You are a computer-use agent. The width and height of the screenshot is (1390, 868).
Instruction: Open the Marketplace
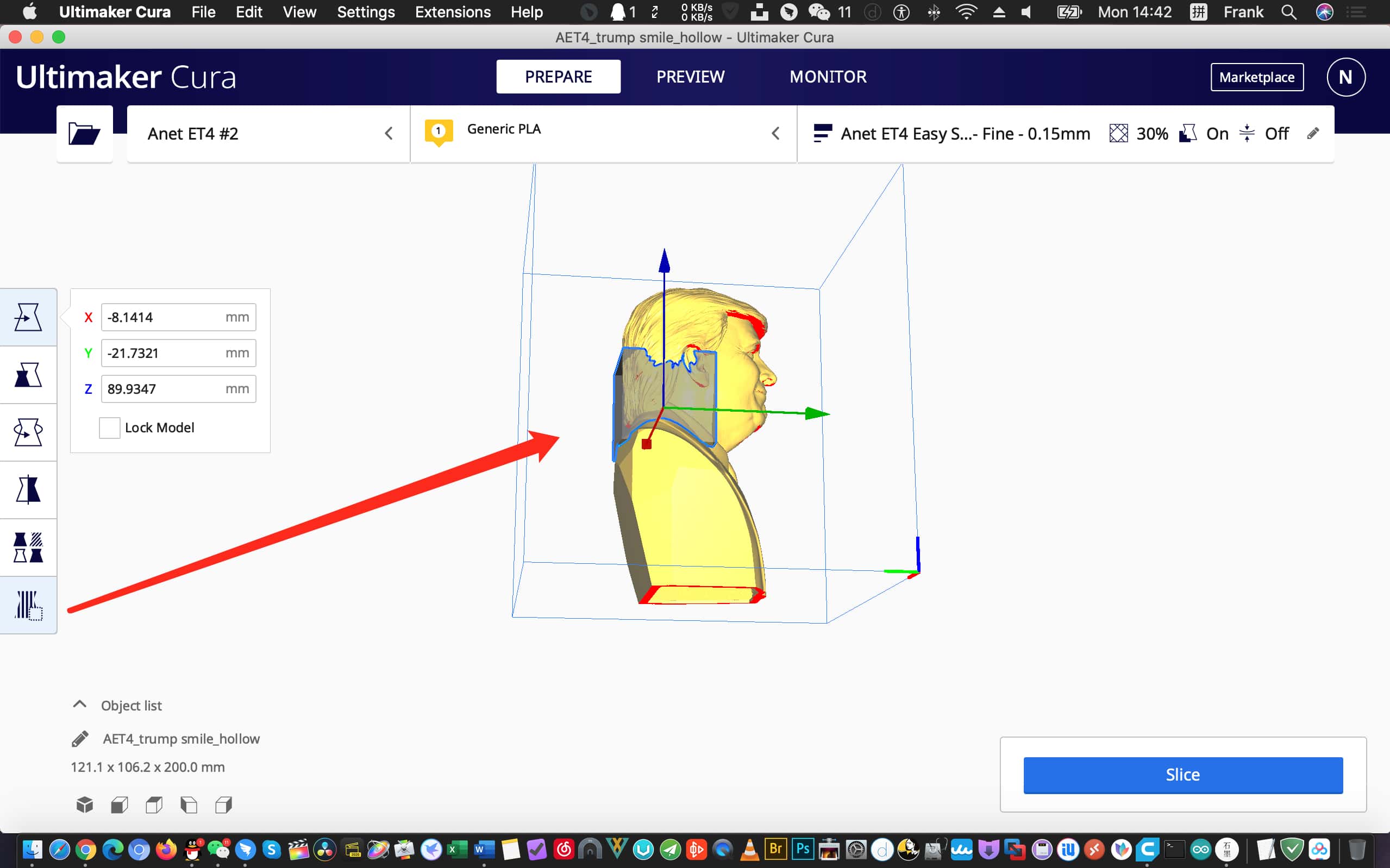(x=1257, y=77)
